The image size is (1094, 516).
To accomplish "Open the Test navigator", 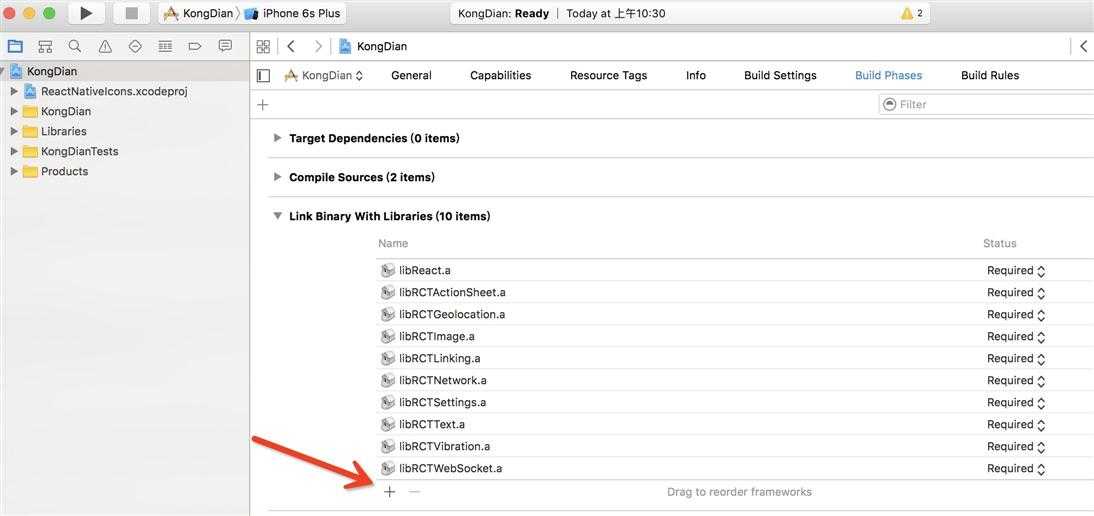I will click(135, 47).
